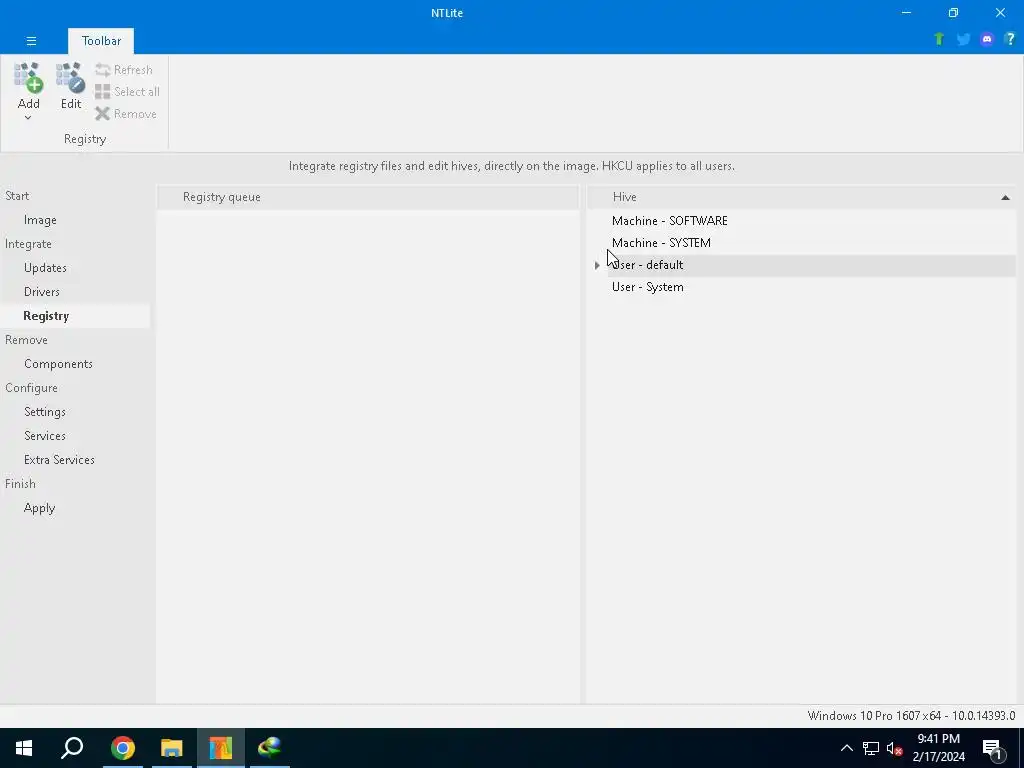Go to the Apply page in sidebar
This screenshot has width=1024, height=768.
point(39,508)
